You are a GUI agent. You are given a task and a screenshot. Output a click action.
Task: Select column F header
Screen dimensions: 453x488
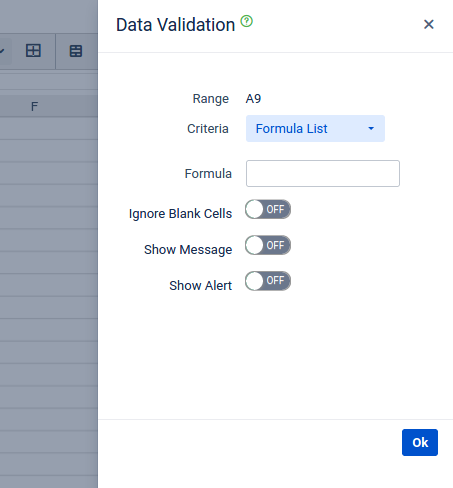[x=34, y=106]
